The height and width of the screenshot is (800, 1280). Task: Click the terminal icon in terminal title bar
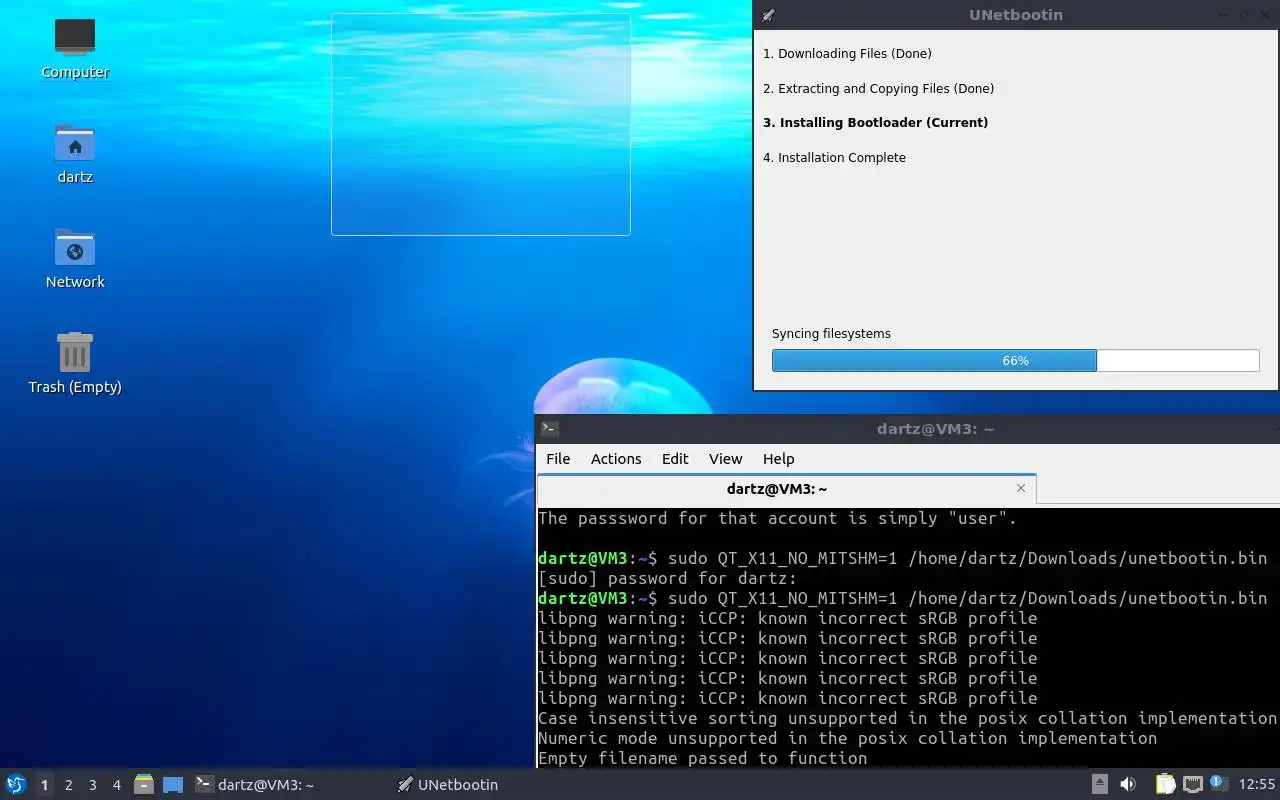(549, 428)
